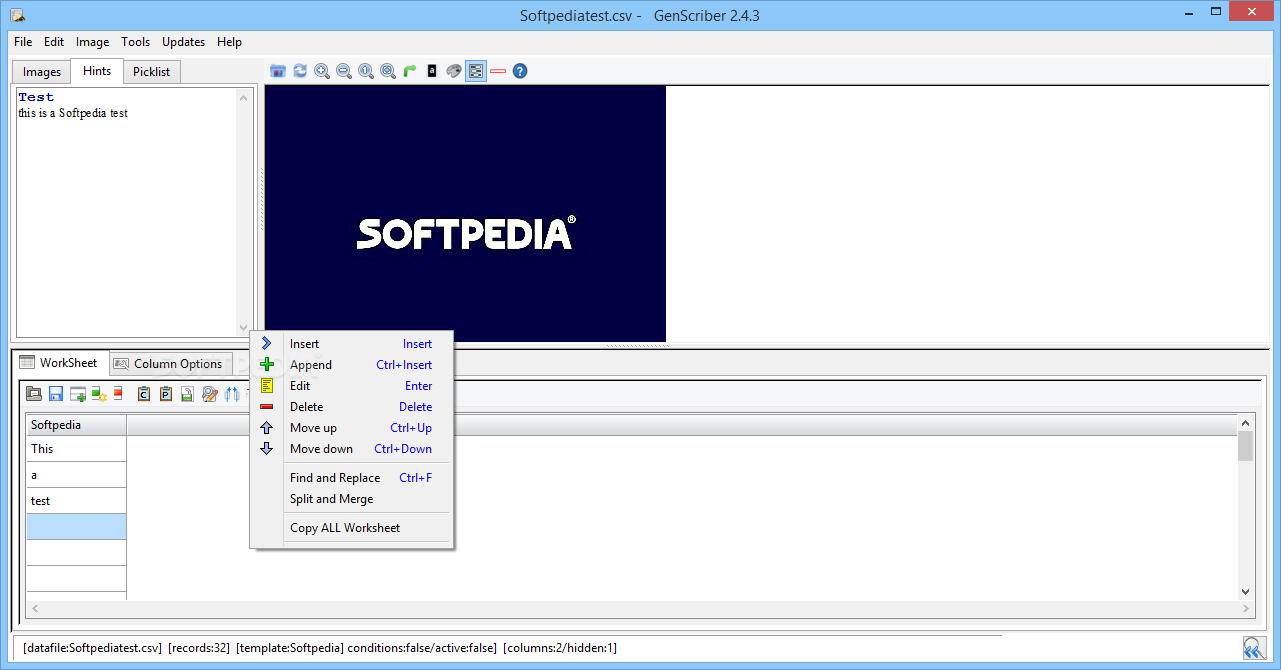Open the Image menu
Viewport: 1281px width, 670px height.
[x=93, y=42]
